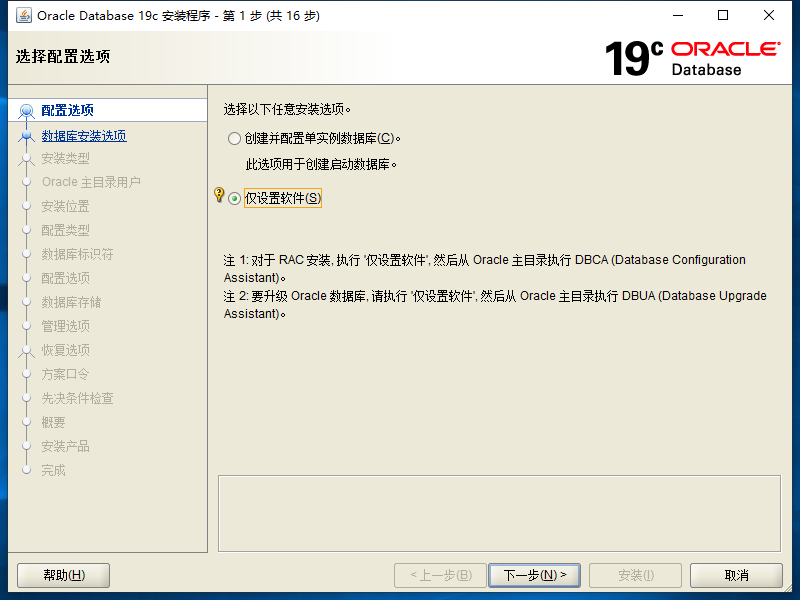The width and height of the screenshot is (800, 600).
Task: Click the key hint icon beside 仅设置软件
Action: tap(219, 194)
